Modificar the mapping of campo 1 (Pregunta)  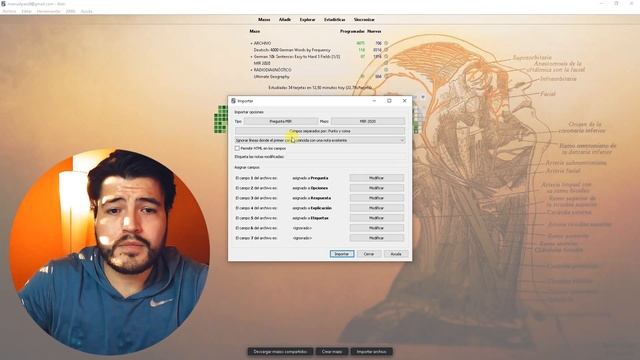[x=376, y=178]
